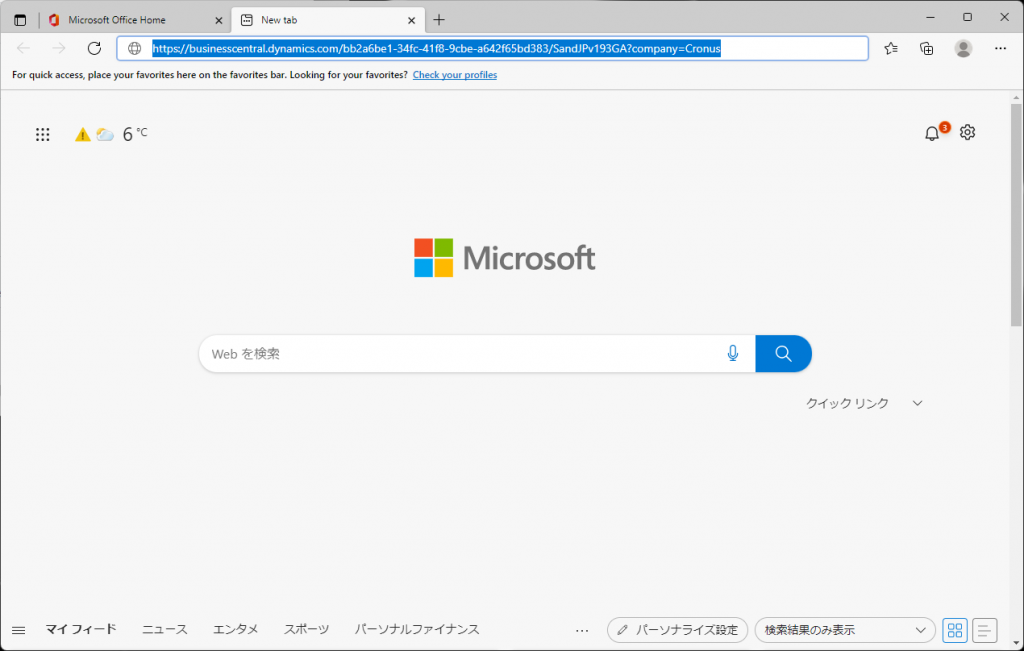Open the feed hamburger menu icon

pos(18,630)
